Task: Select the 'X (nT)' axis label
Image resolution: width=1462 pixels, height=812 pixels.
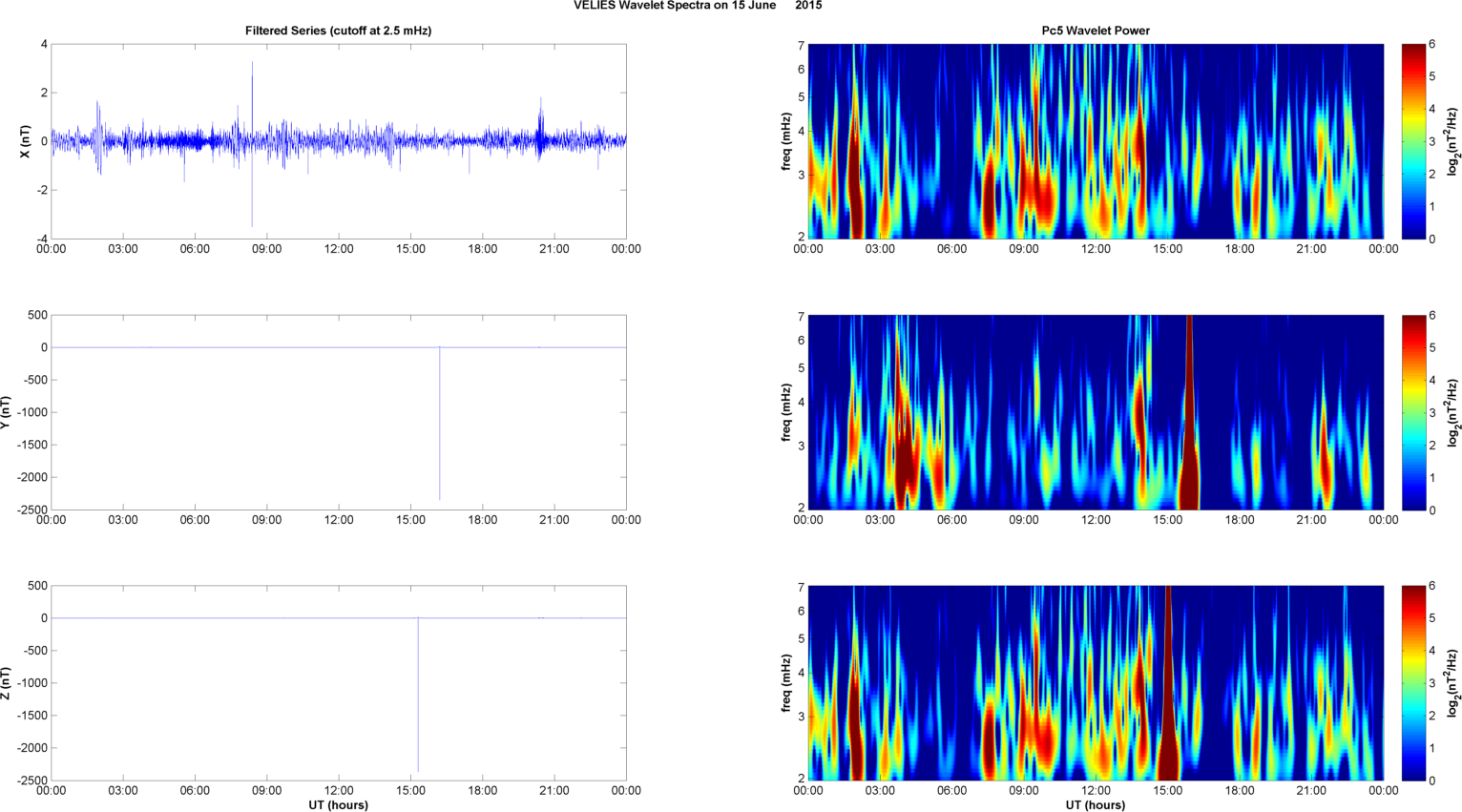Action: (x=25, y=141)
